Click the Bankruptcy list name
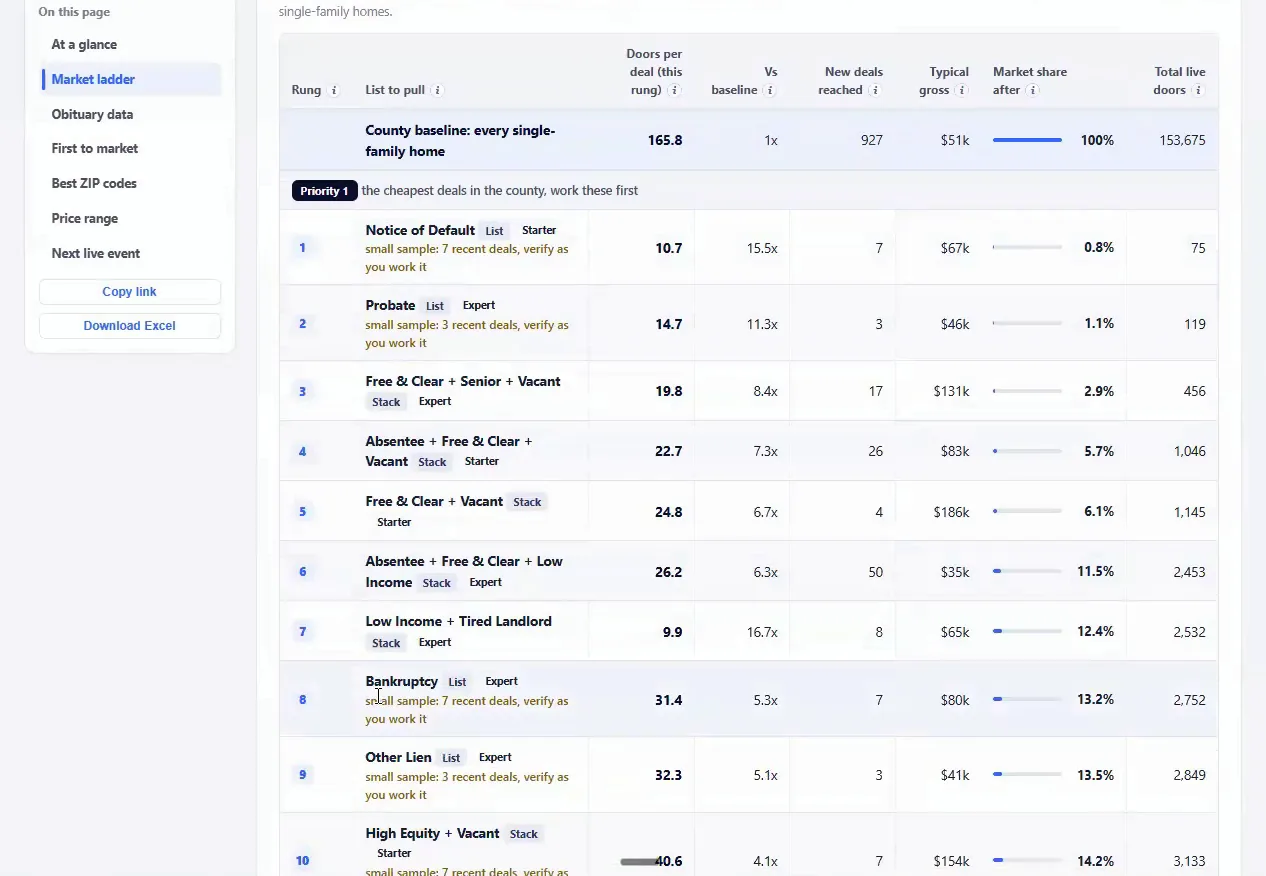 click(401, 681)
